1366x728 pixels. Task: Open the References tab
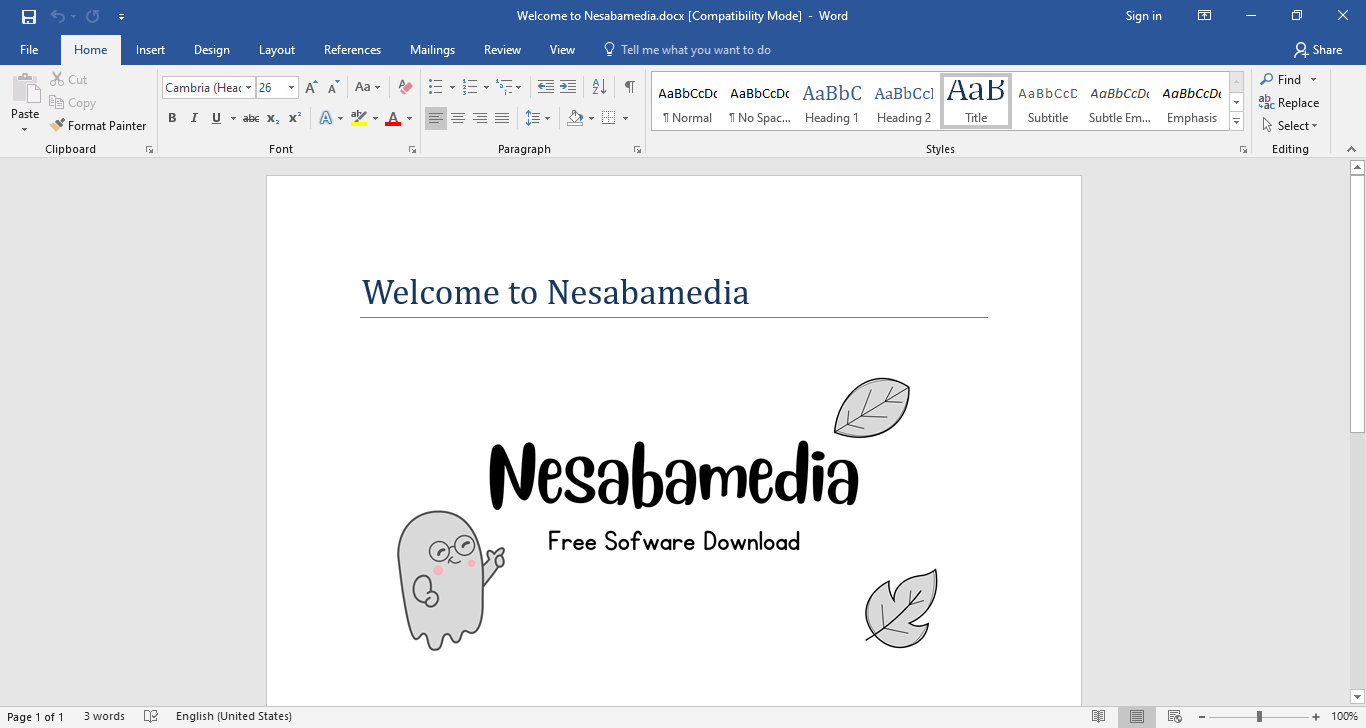(x=352, y=50)
